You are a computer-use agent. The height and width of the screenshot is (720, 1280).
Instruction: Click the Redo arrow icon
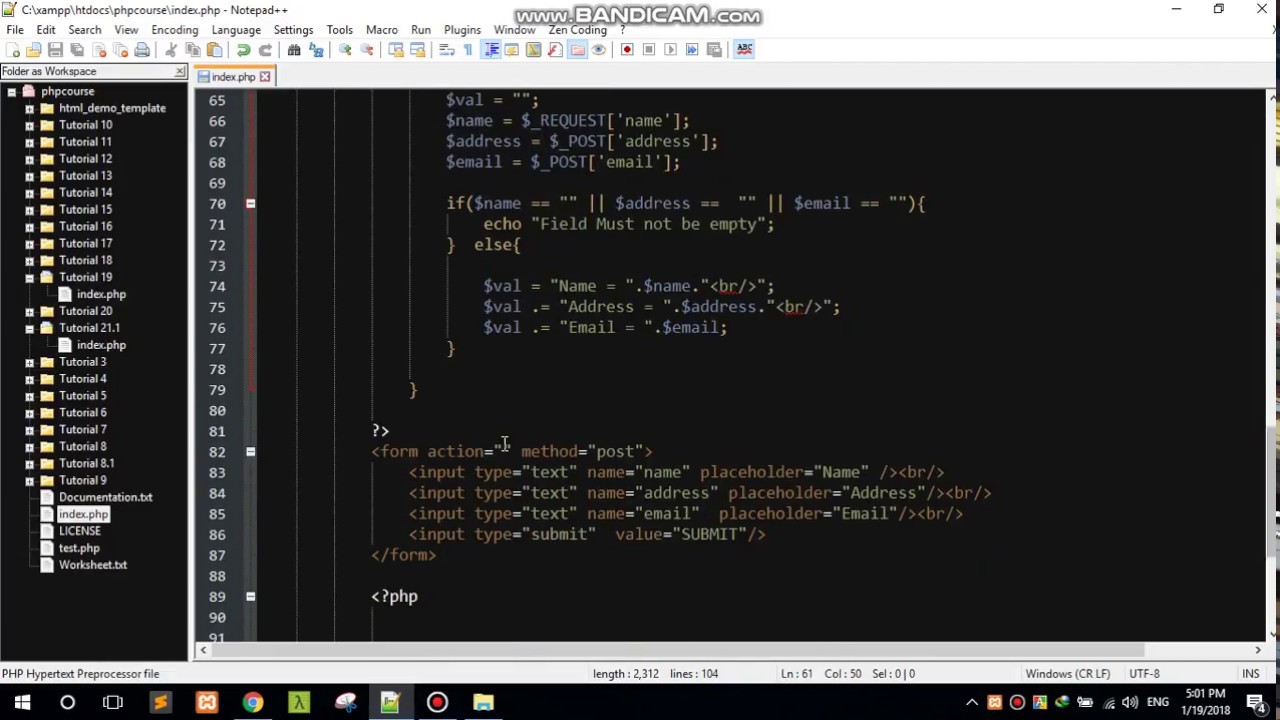point(265,50)
